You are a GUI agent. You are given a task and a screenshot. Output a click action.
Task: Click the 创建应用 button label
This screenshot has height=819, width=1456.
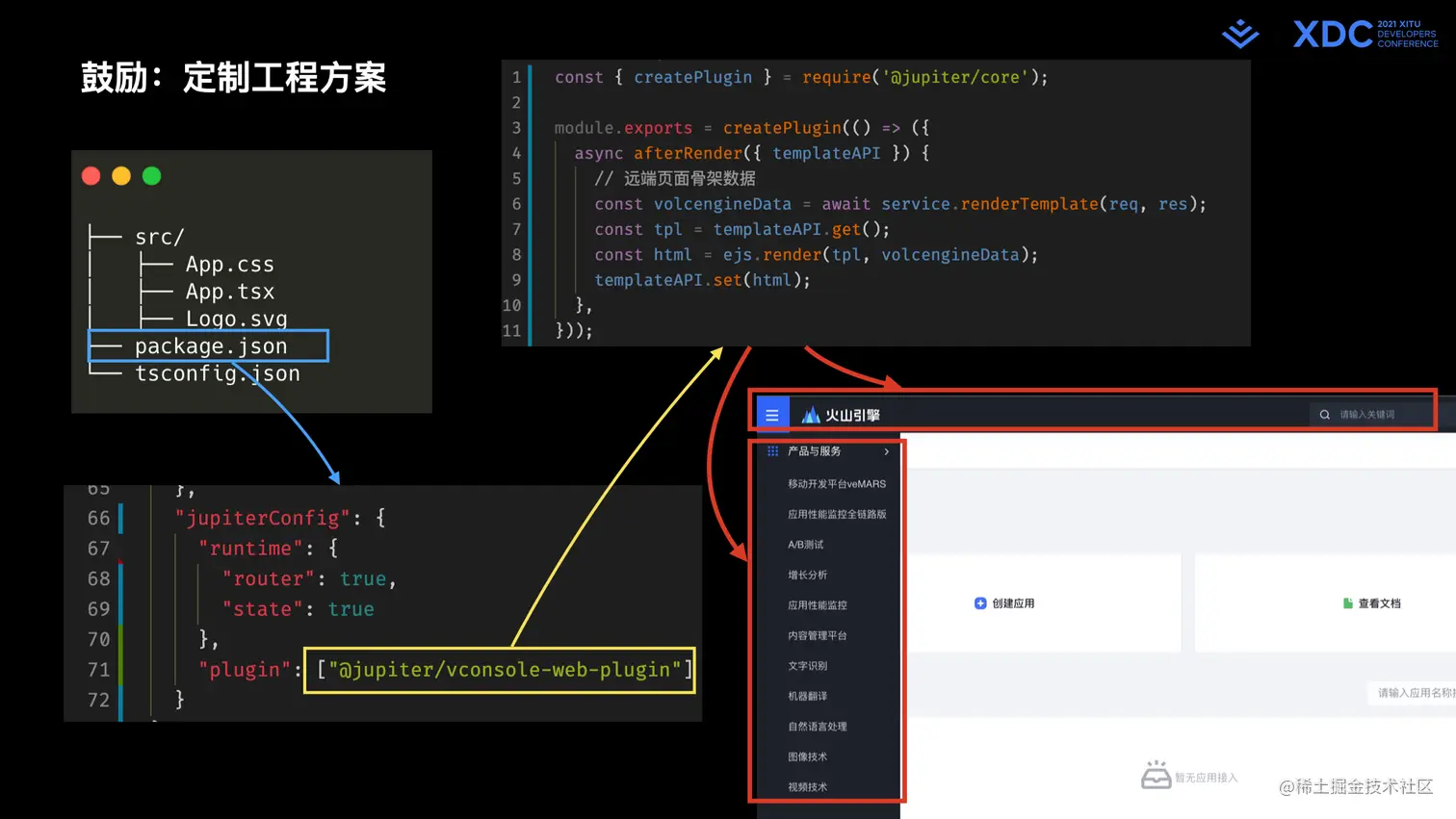(1013, 603)
